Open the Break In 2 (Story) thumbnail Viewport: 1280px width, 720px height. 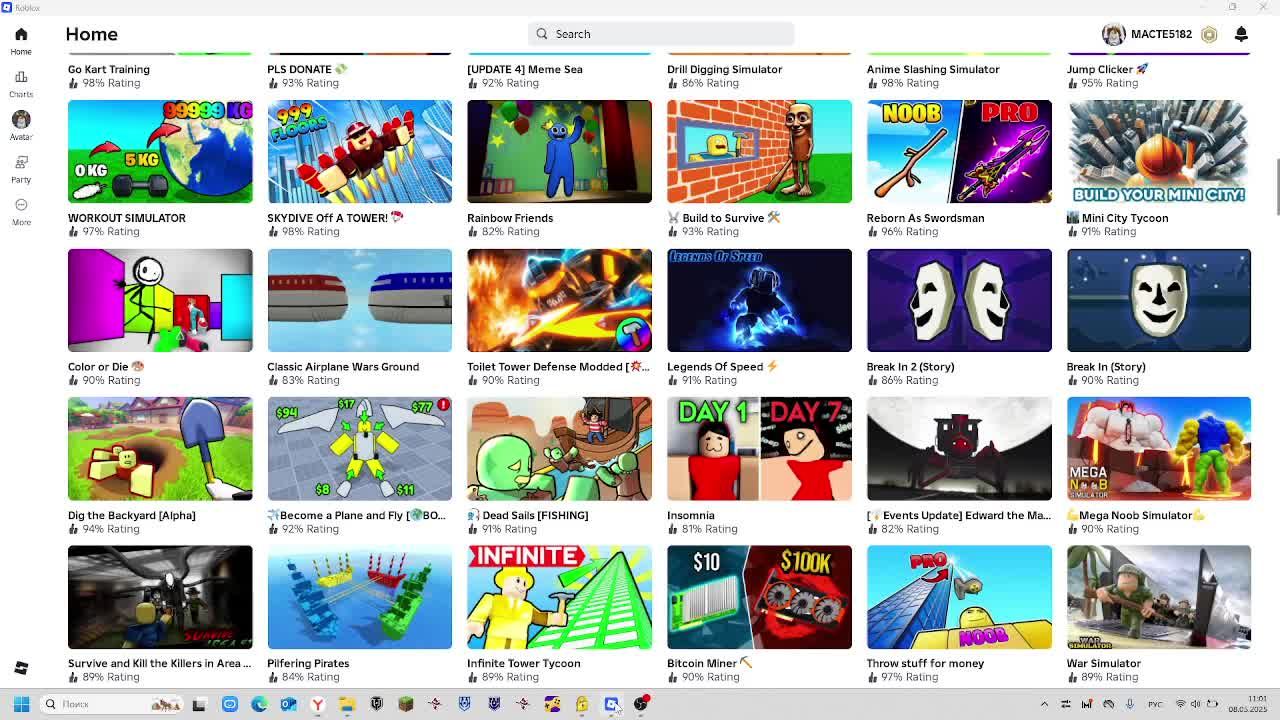pyautogui.click(x=959, y=300)
